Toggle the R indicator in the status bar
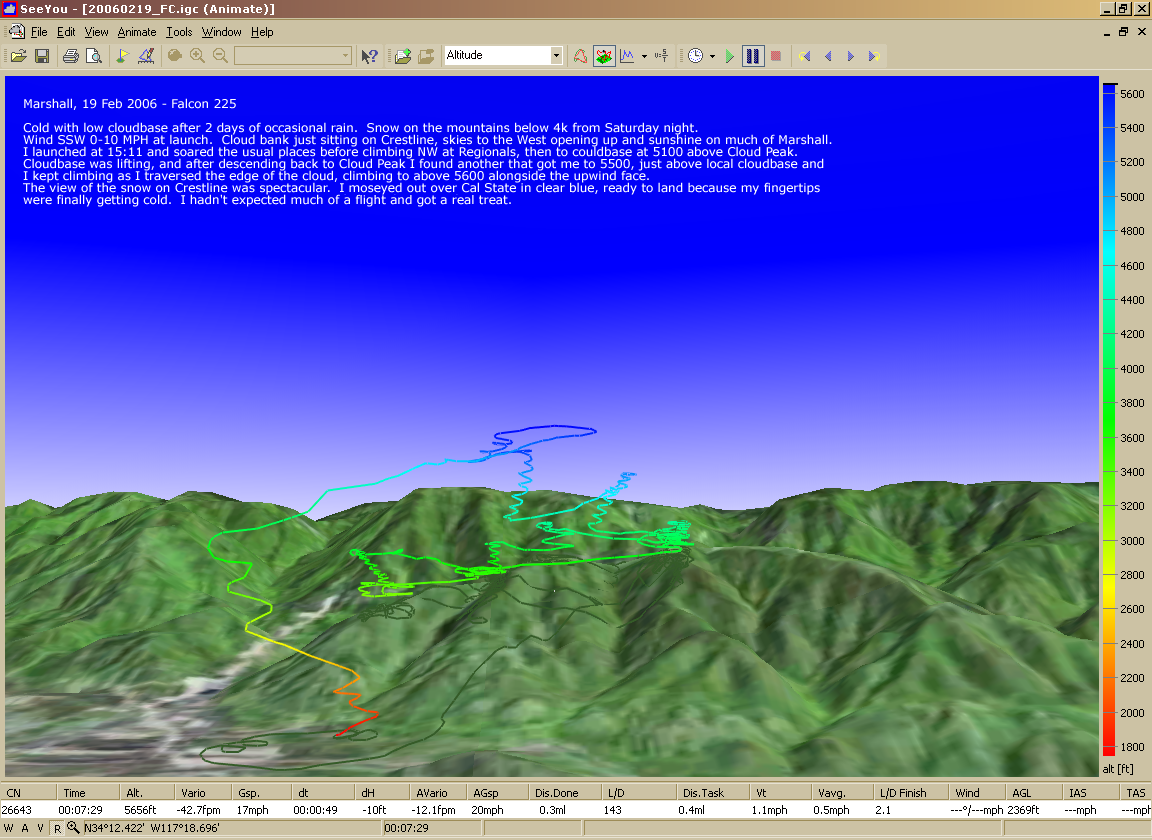This screenshot has width=1152, height=840. tap(57, 828)
